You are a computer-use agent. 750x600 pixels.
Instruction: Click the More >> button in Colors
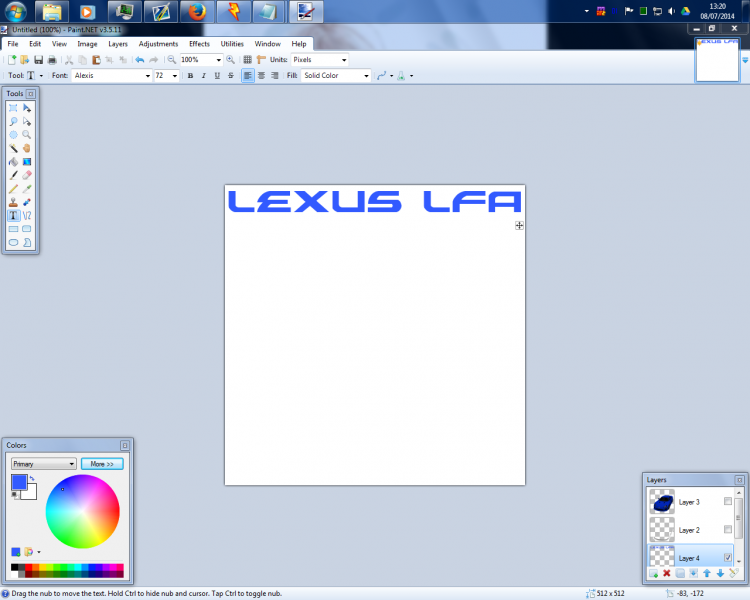(x=102, y=464)
